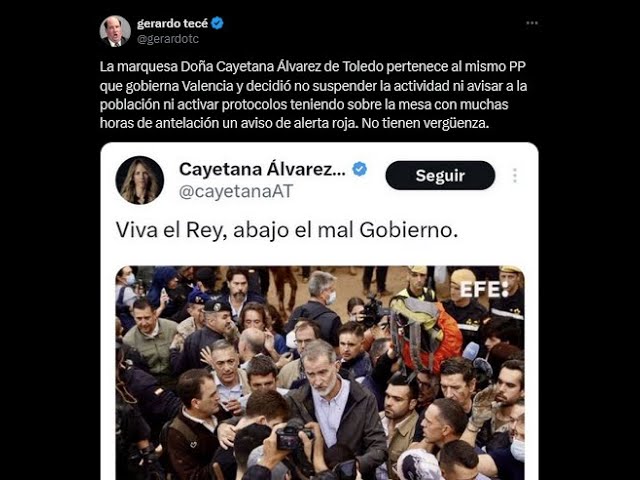Click the blue microphone in the photo

(471, 351)
